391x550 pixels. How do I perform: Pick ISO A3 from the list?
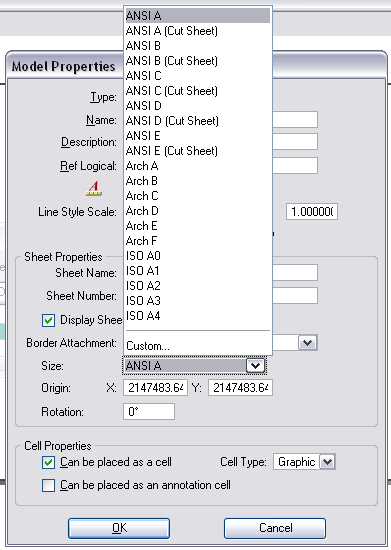pyautogui.click(x=198, y=301)
